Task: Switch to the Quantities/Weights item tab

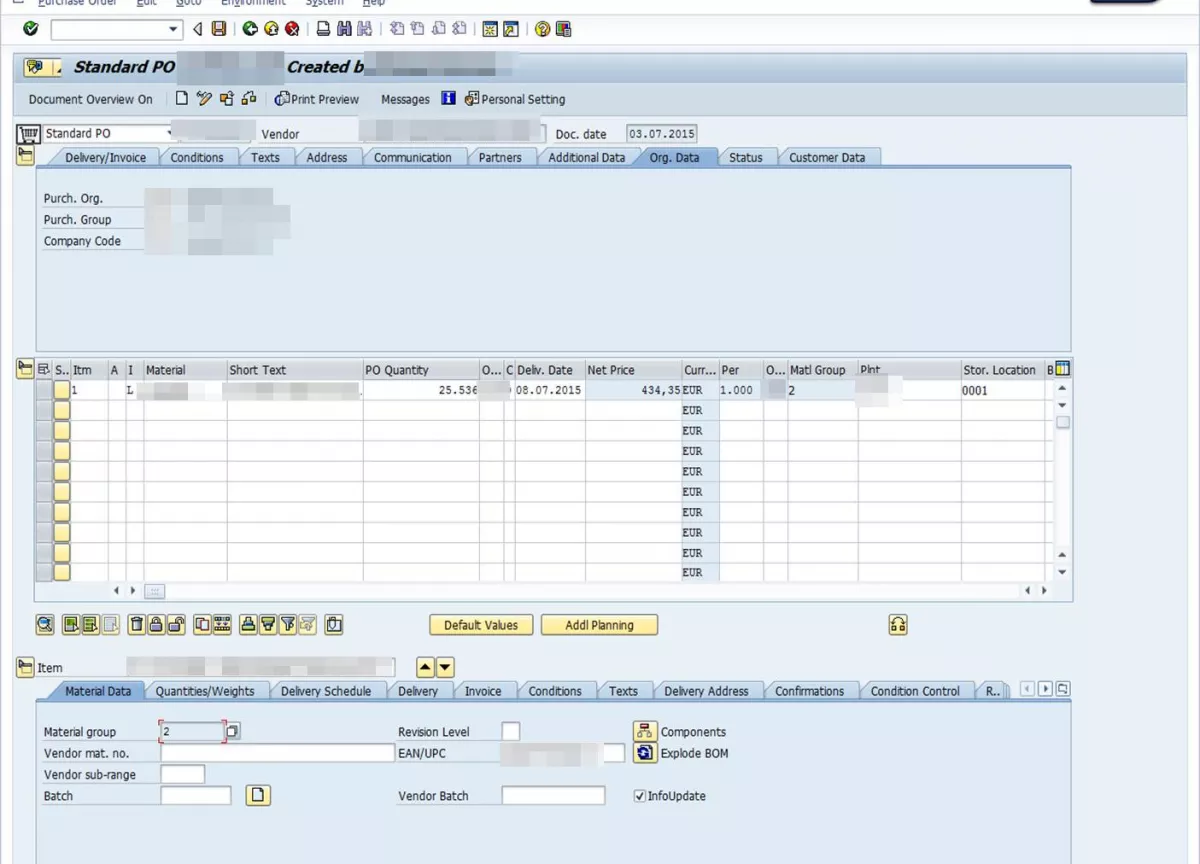Action: coord(205,691)
